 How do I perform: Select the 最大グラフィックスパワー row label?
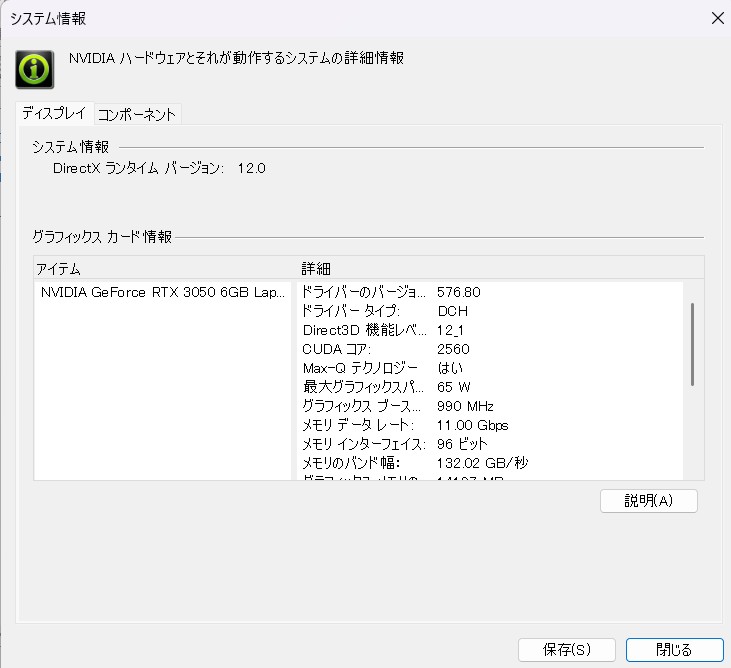click(x=363, y=387)
